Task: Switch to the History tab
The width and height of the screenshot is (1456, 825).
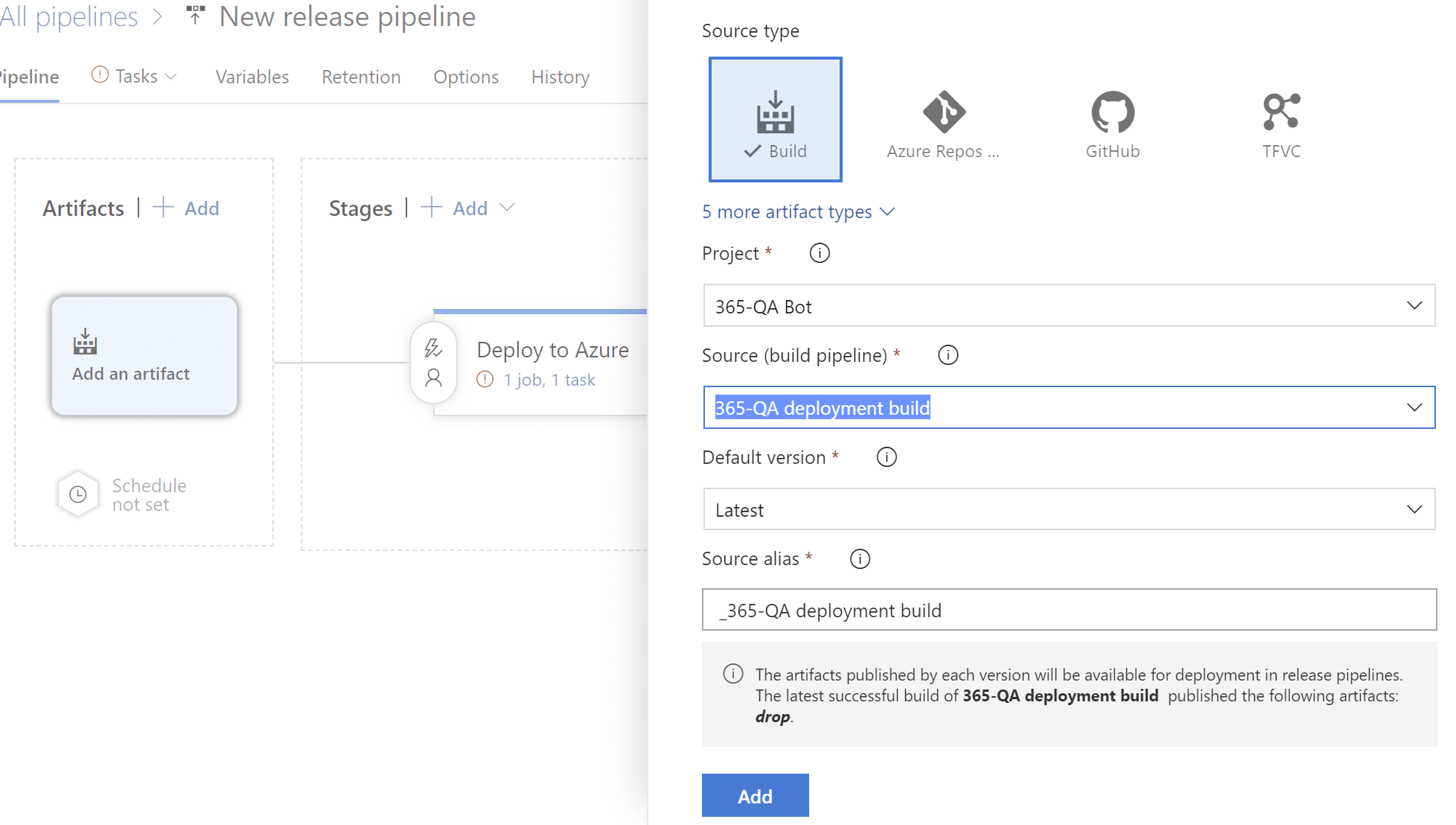Action: point(561,77)
